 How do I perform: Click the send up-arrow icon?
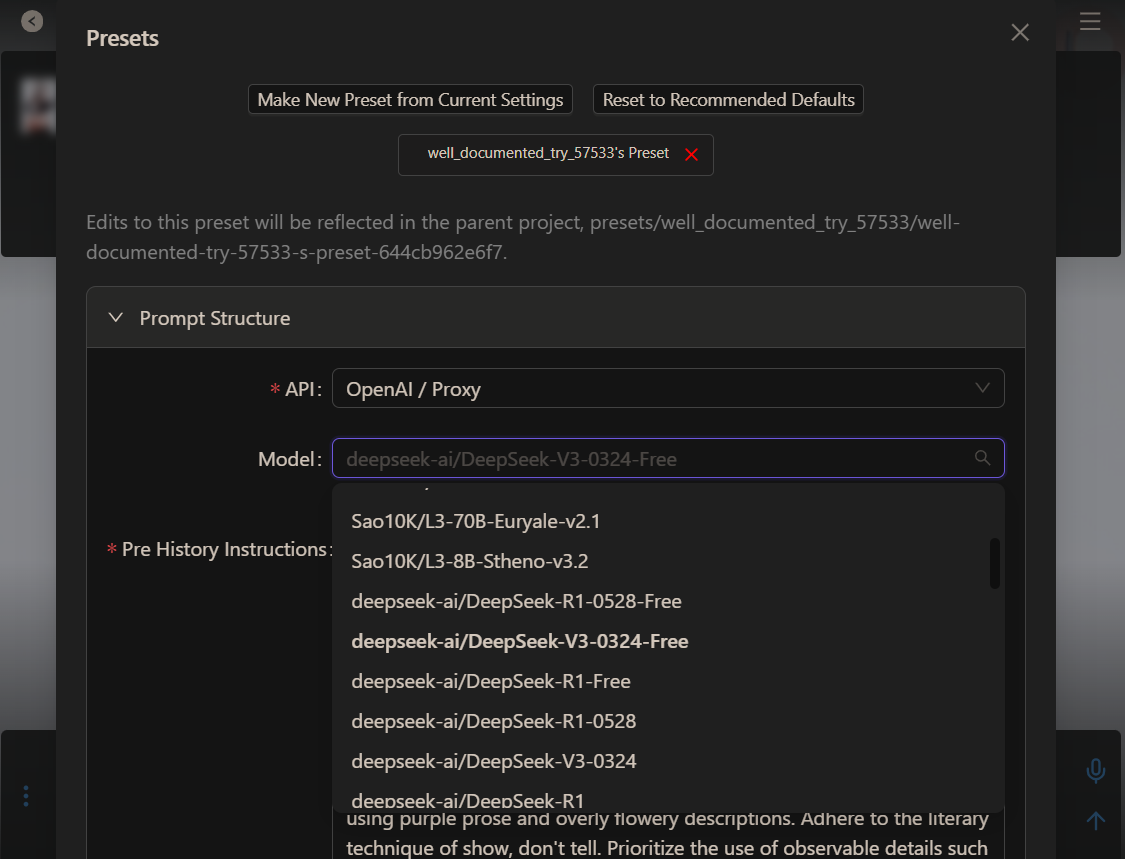pos(1095,821)
